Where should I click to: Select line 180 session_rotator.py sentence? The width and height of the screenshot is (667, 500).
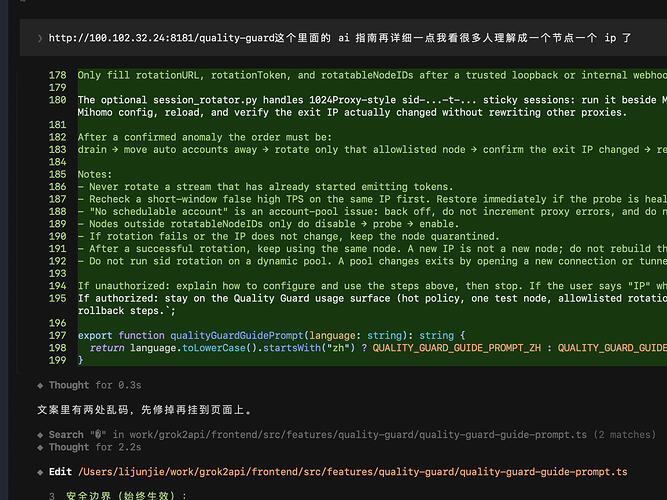click(372, 100)
